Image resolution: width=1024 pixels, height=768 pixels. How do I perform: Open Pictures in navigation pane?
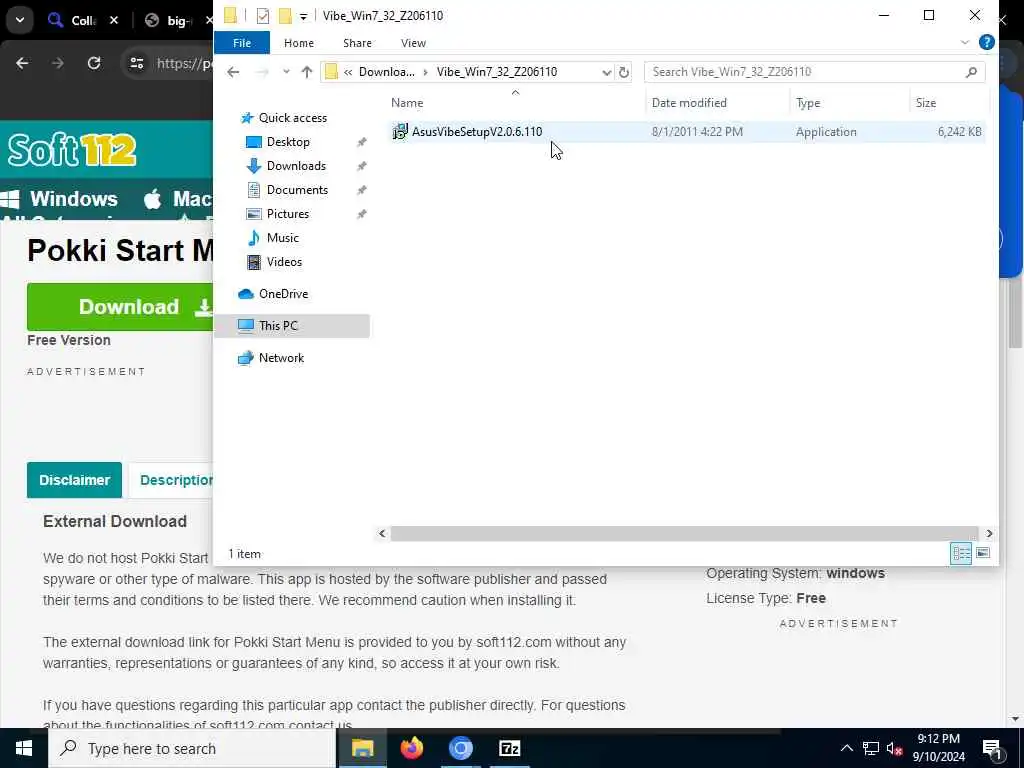[287, 214]
